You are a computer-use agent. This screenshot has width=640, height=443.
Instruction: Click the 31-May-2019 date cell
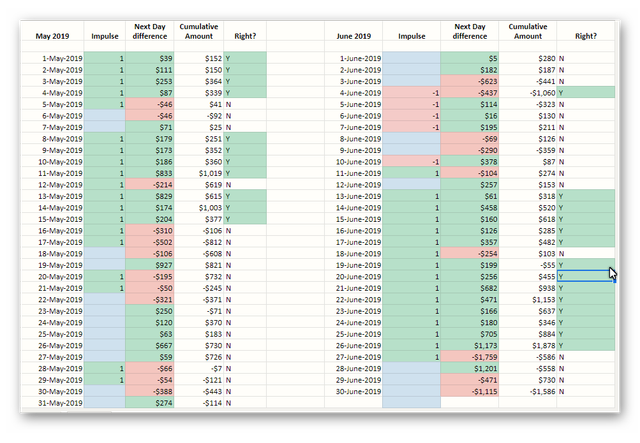click(52, 403)
